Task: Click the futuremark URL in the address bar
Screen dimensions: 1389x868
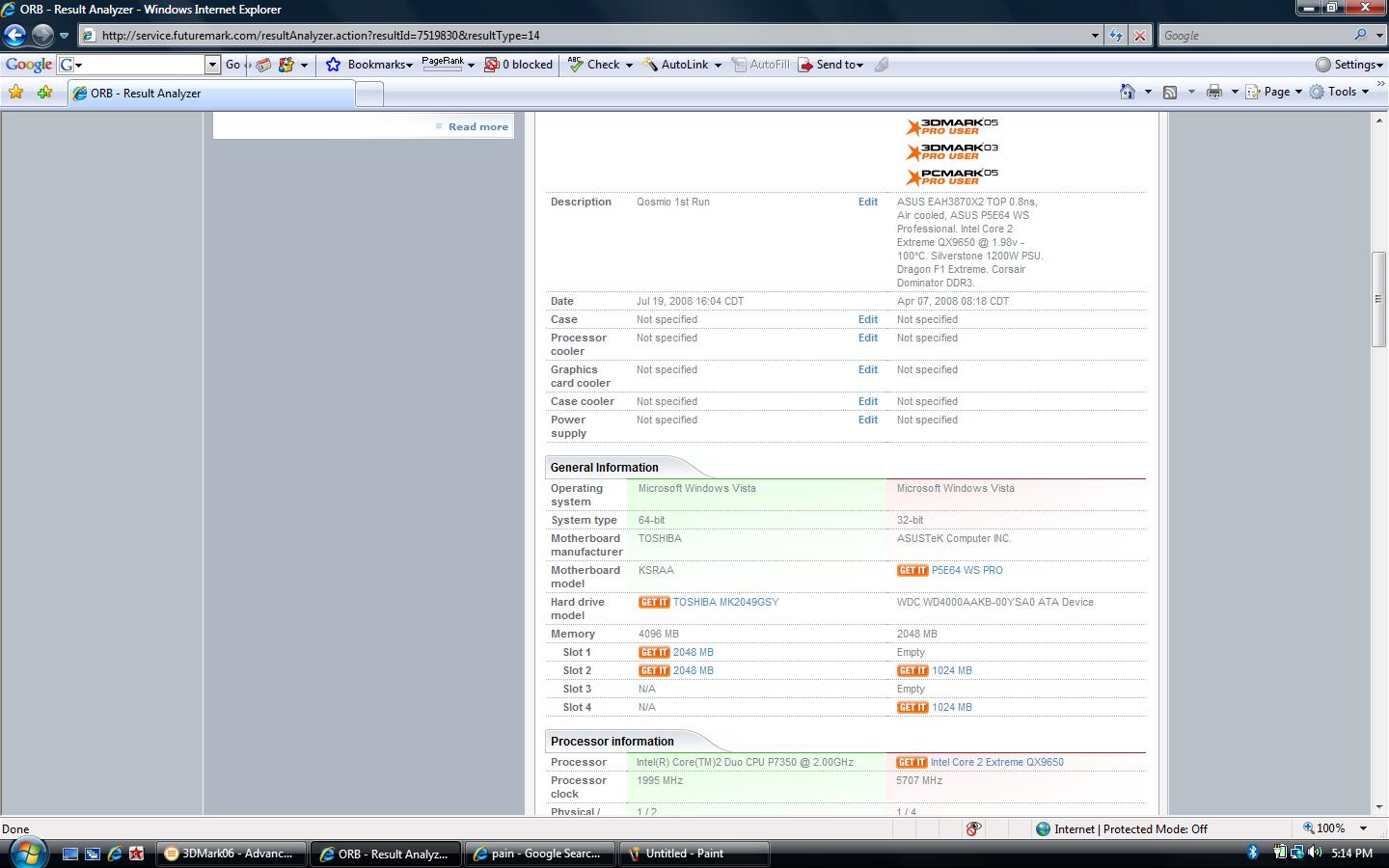Action: pos(320,36)
